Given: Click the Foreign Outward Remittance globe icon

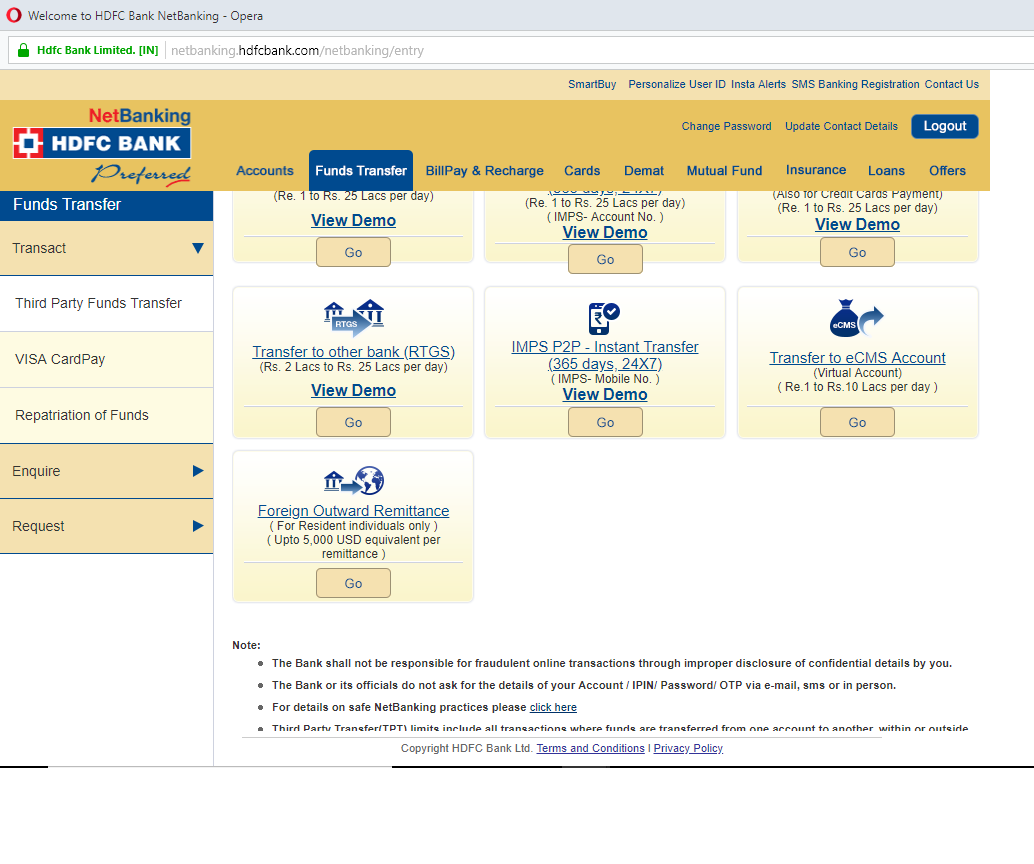Looking at the screenshot, I should tap(353, 481).
